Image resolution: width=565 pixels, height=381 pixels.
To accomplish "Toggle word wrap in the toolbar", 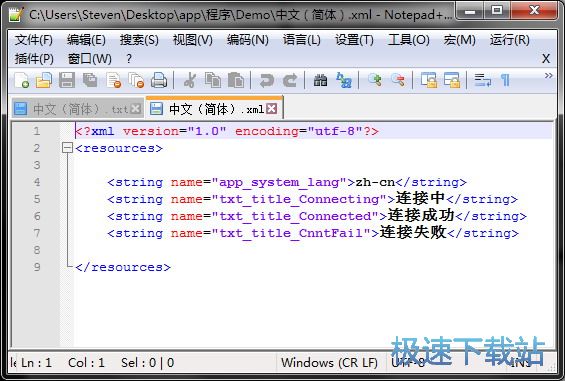I will coord(483,80).
